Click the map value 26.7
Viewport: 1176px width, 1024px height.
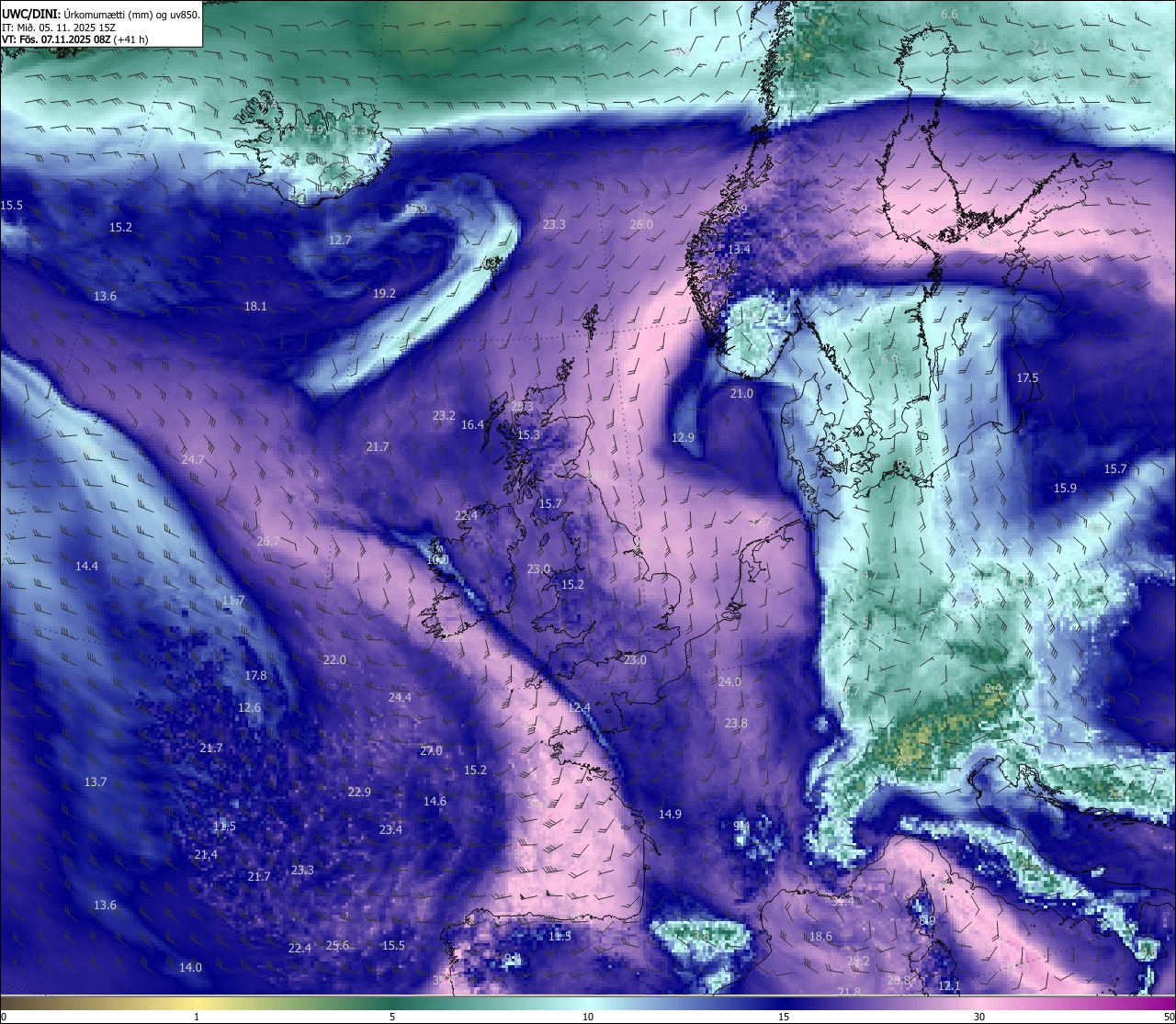pyautogui.click(x=267, y=541)
